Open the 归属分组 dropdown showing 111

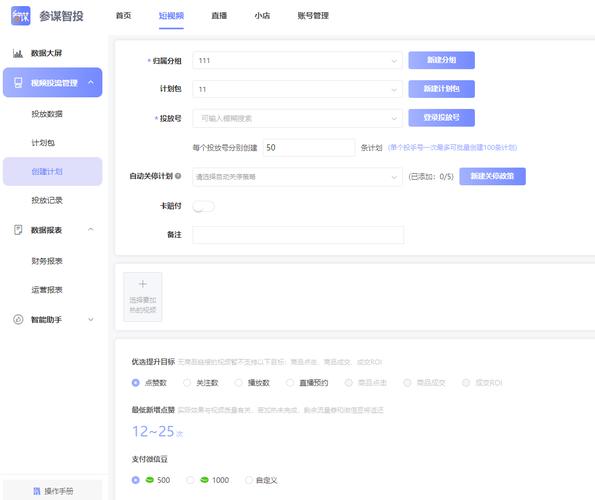tap(298, 60)
